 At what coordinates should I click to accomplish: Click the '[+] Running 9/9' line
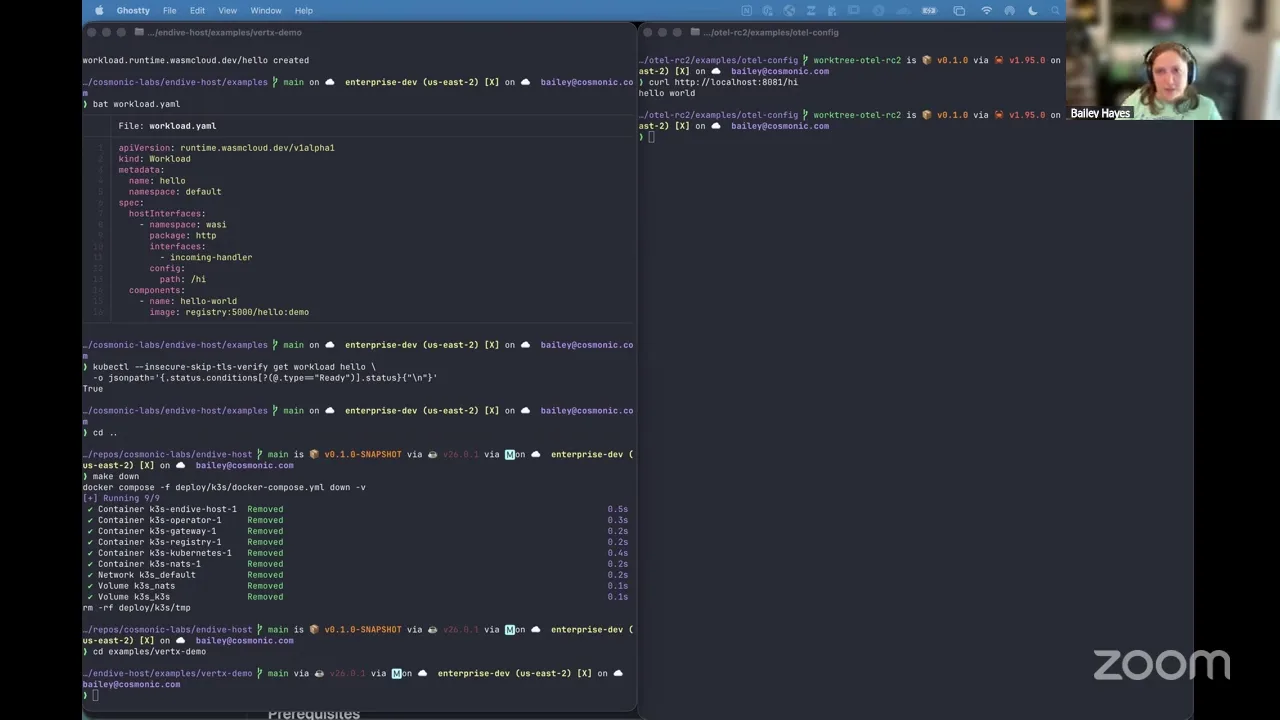(121, 498)
